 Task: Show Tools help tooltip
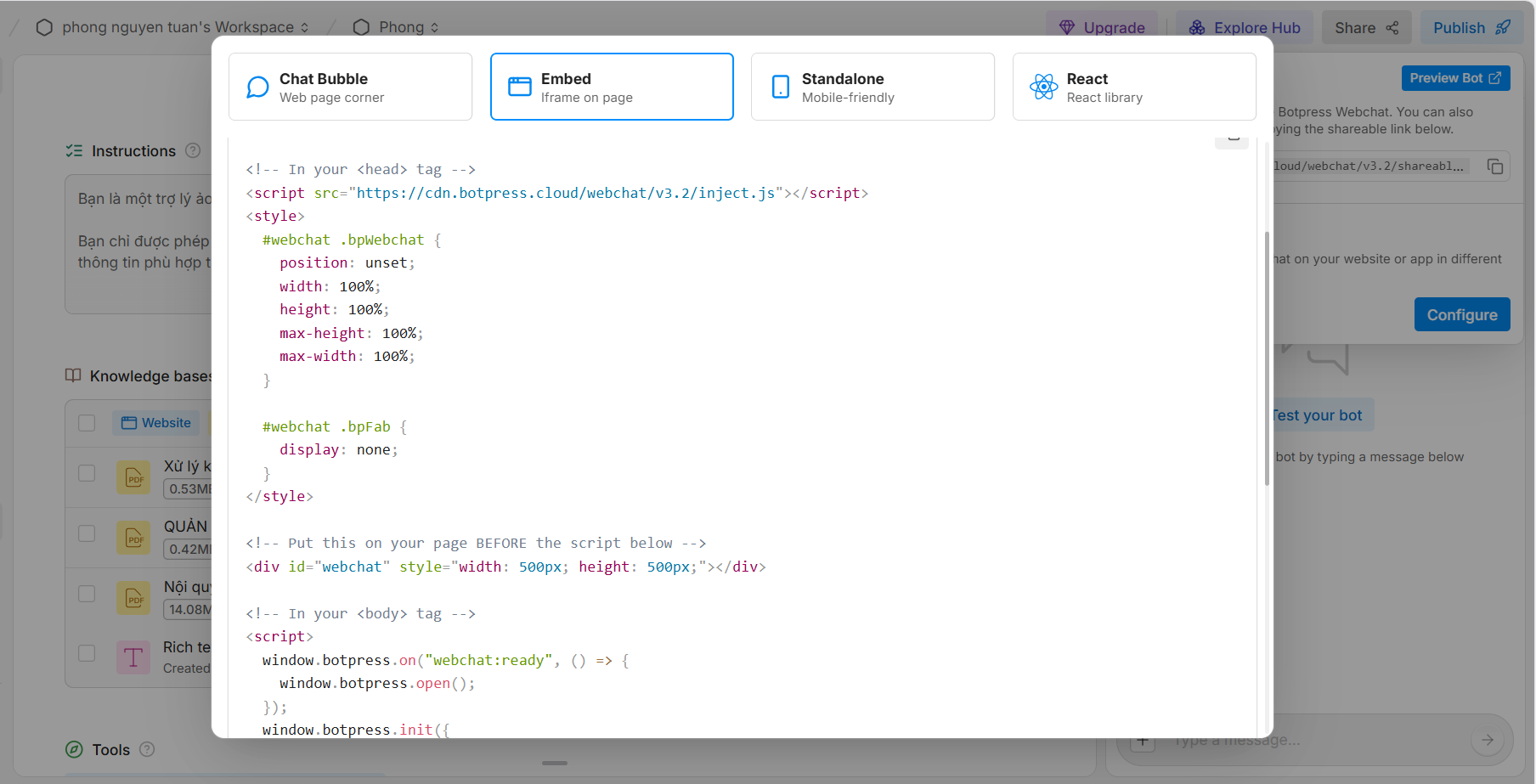click(147, 749)
